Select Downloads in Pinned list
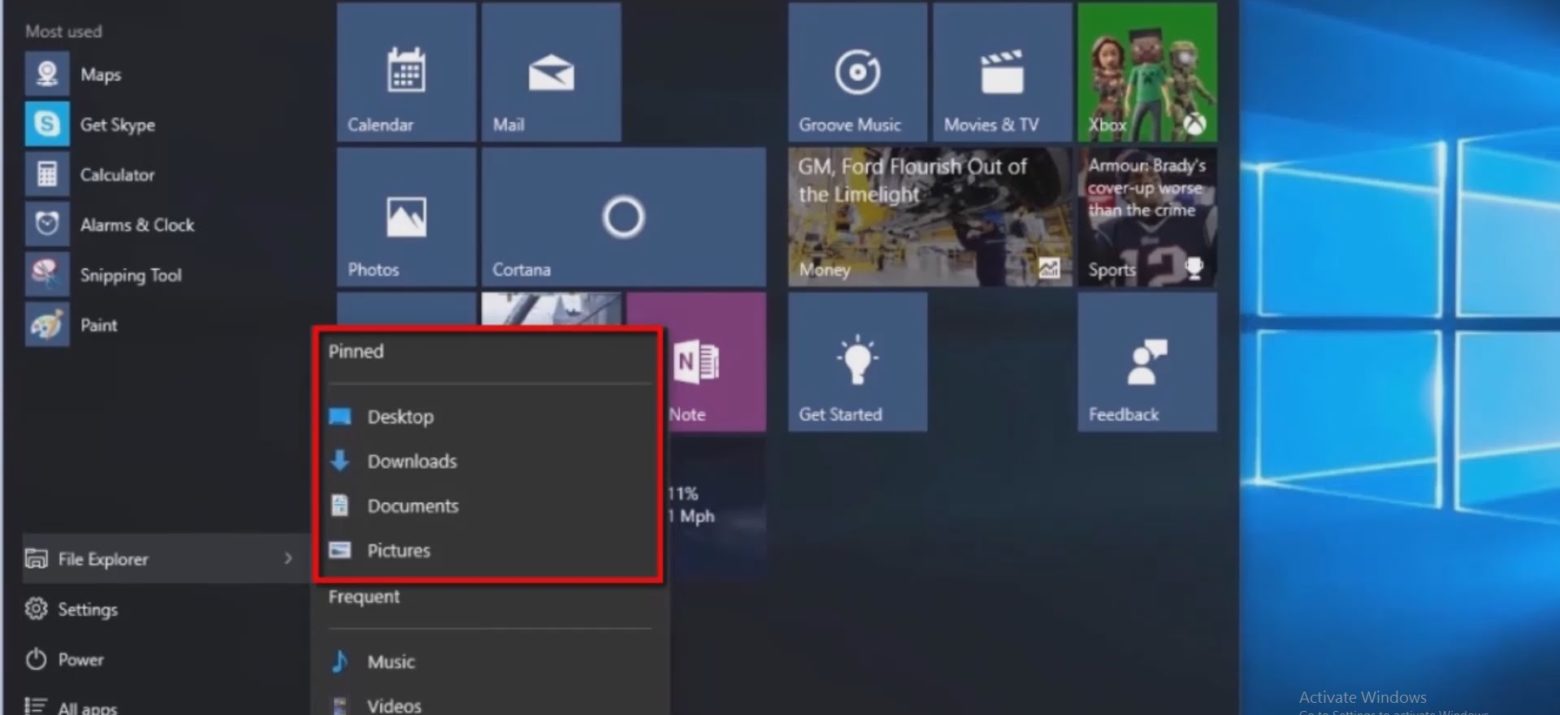 tap(411, 461)
